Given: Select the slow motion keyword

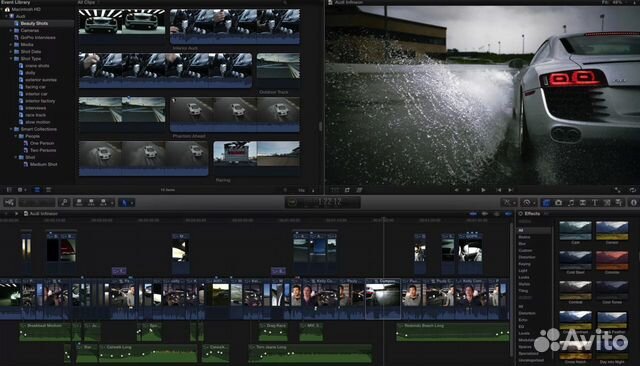Looking at the screenshot, I should [x=38, y=122].
